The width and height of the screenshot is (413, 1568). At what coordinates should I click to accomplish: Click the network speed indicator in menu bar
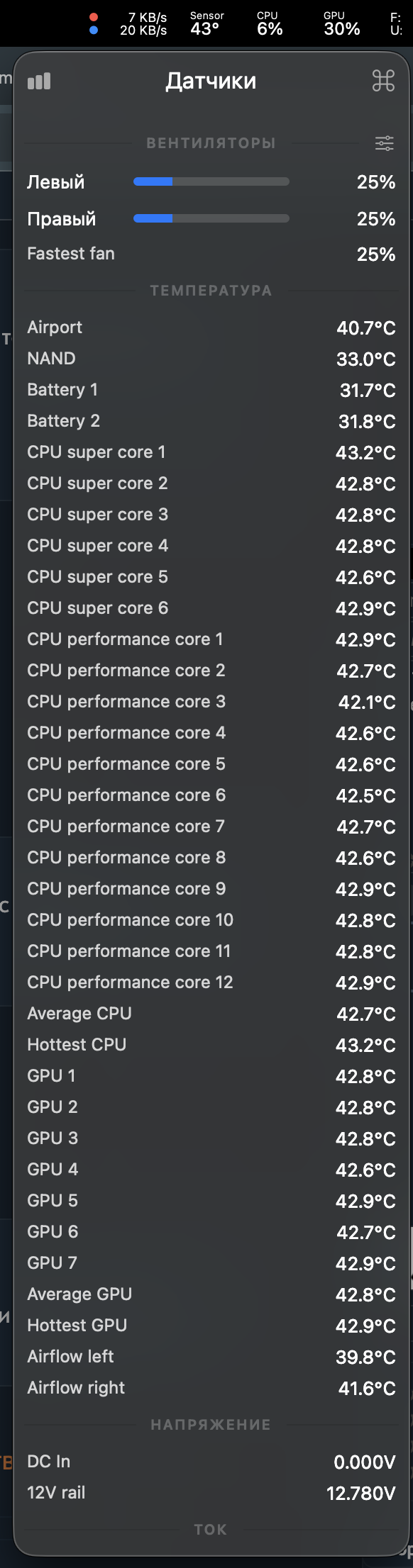(x=128, y=23)
